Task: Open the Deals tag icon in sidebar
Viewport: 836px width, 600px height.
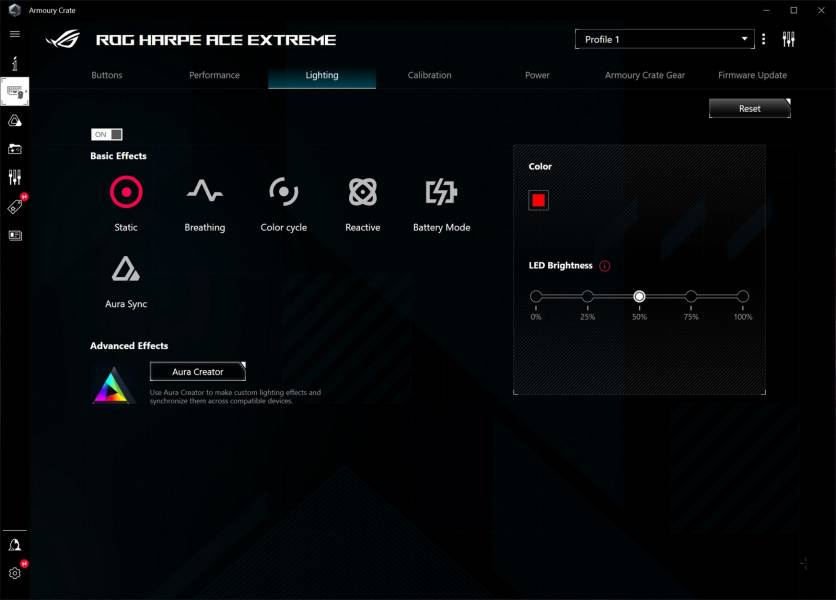Action: pyautogui.click(x=15, y=206)
